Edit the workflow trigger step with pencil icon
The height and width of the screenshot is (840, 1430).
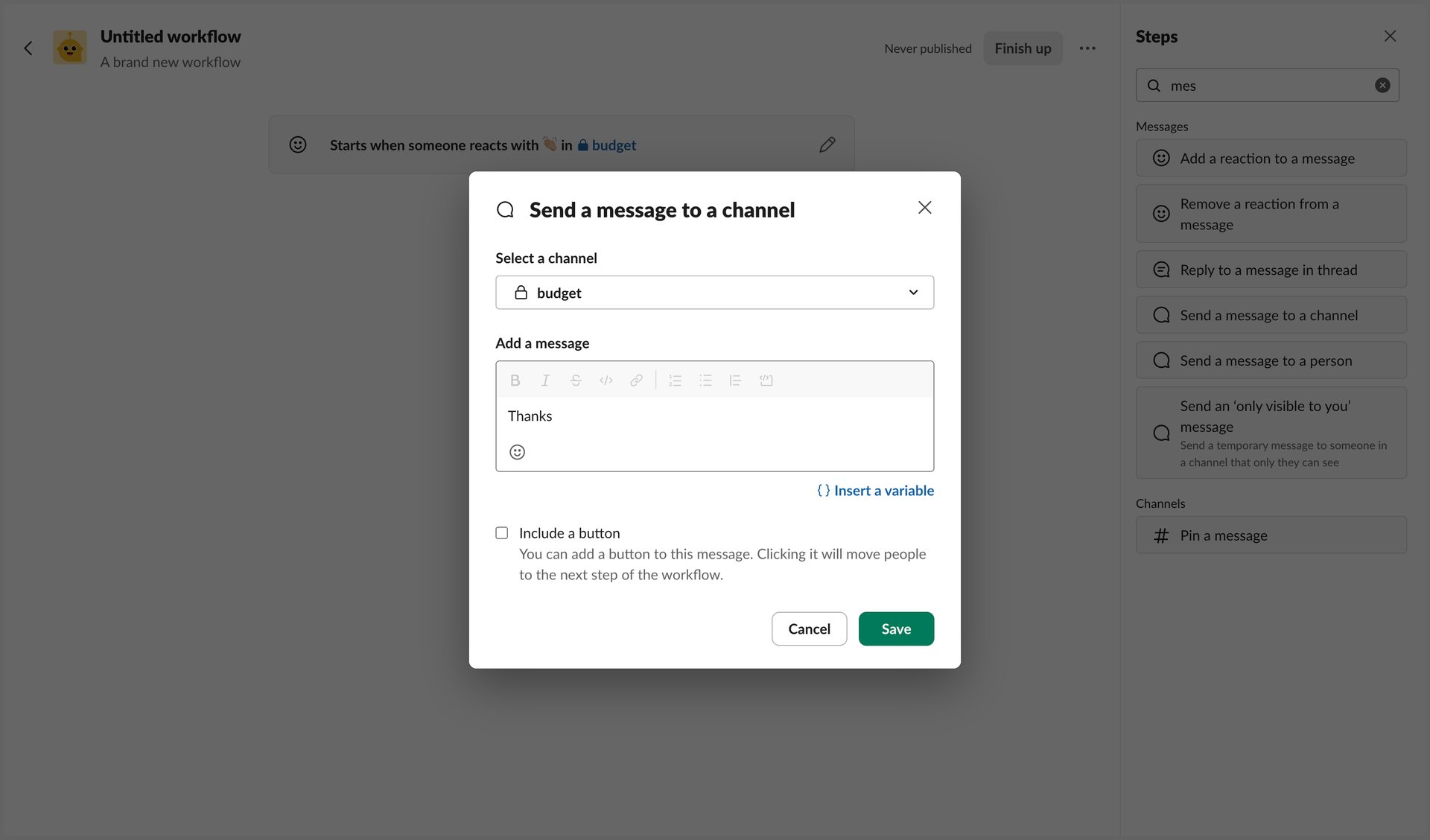[827, 144]
